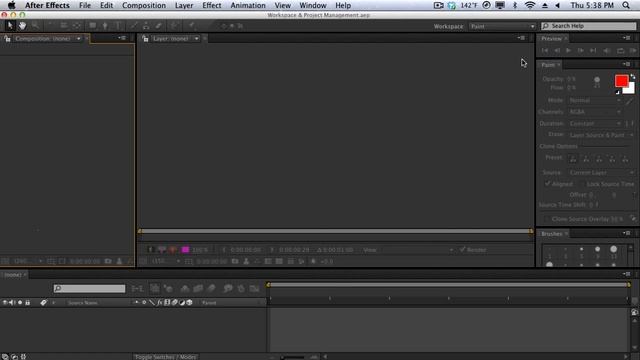Open the Paint Mode dropdown showing Normal
Viewport: 640px width, 360px height.
click(594, 100)
